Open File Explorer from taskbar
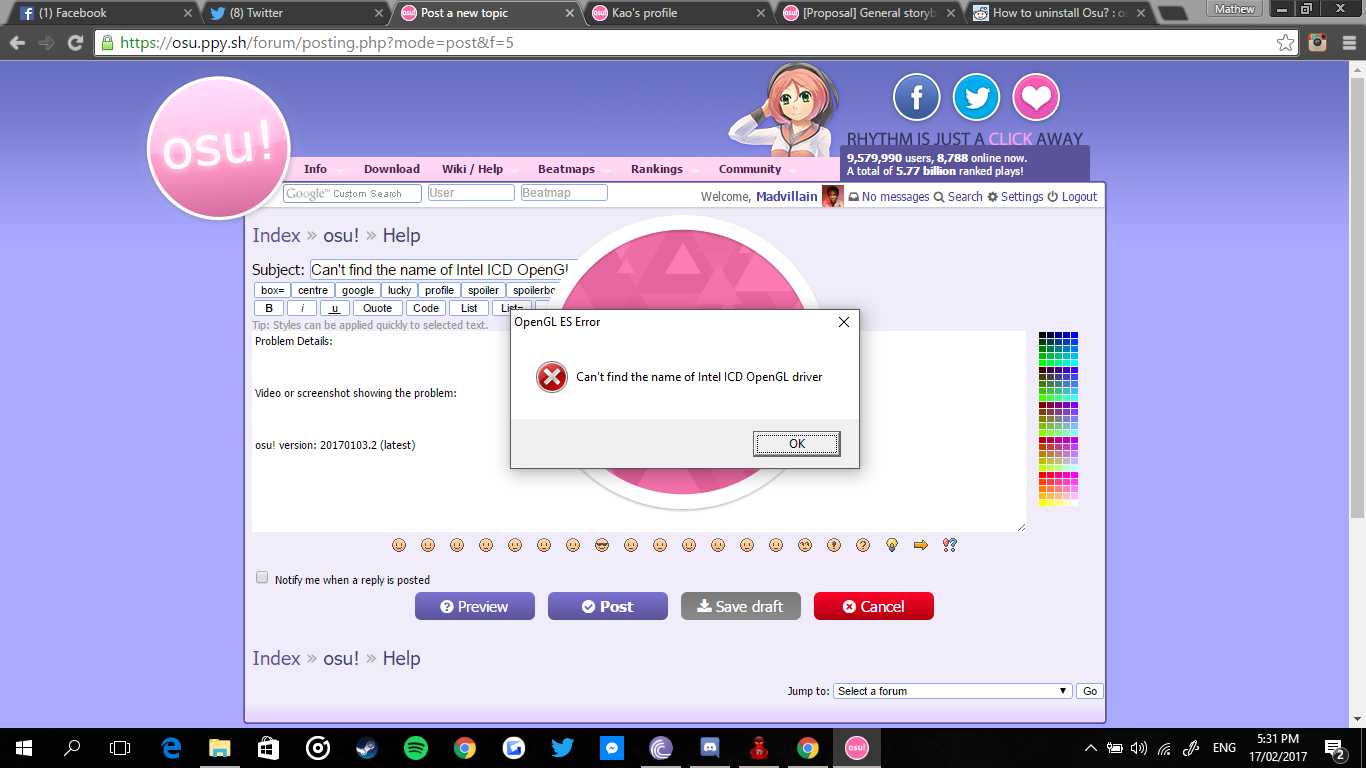The image size is (1366, 768). pos(220,748)
